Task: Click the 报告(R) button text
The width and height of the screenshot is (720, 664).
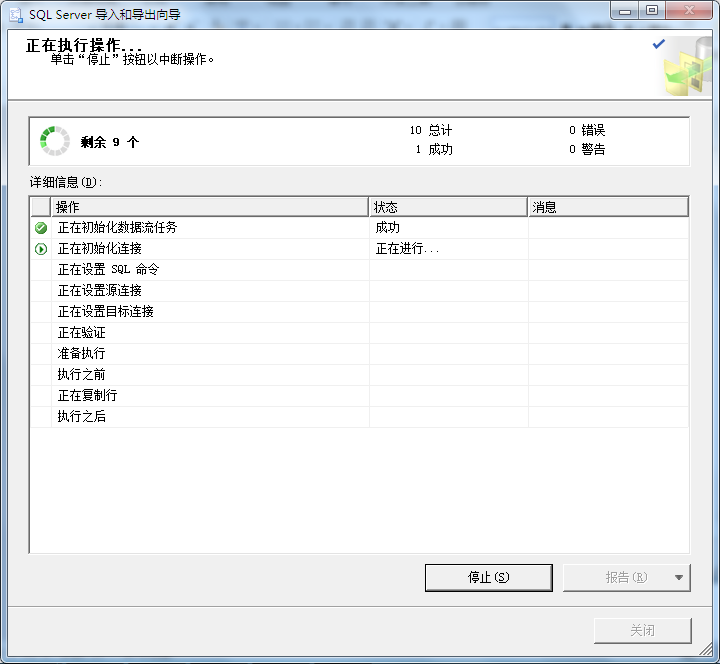Action: point(626,577)
